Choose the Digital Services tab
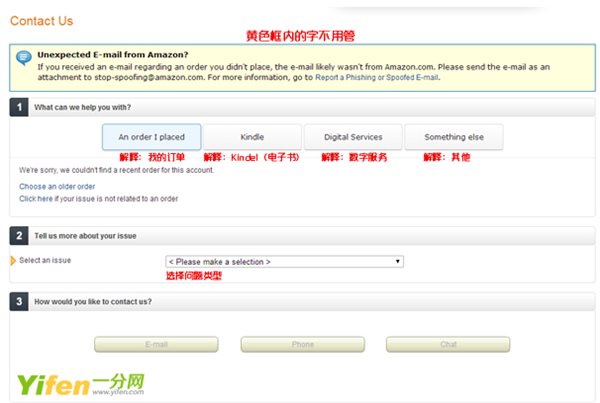The width and height of the screenshot is (600, 403). coord(353,137)
